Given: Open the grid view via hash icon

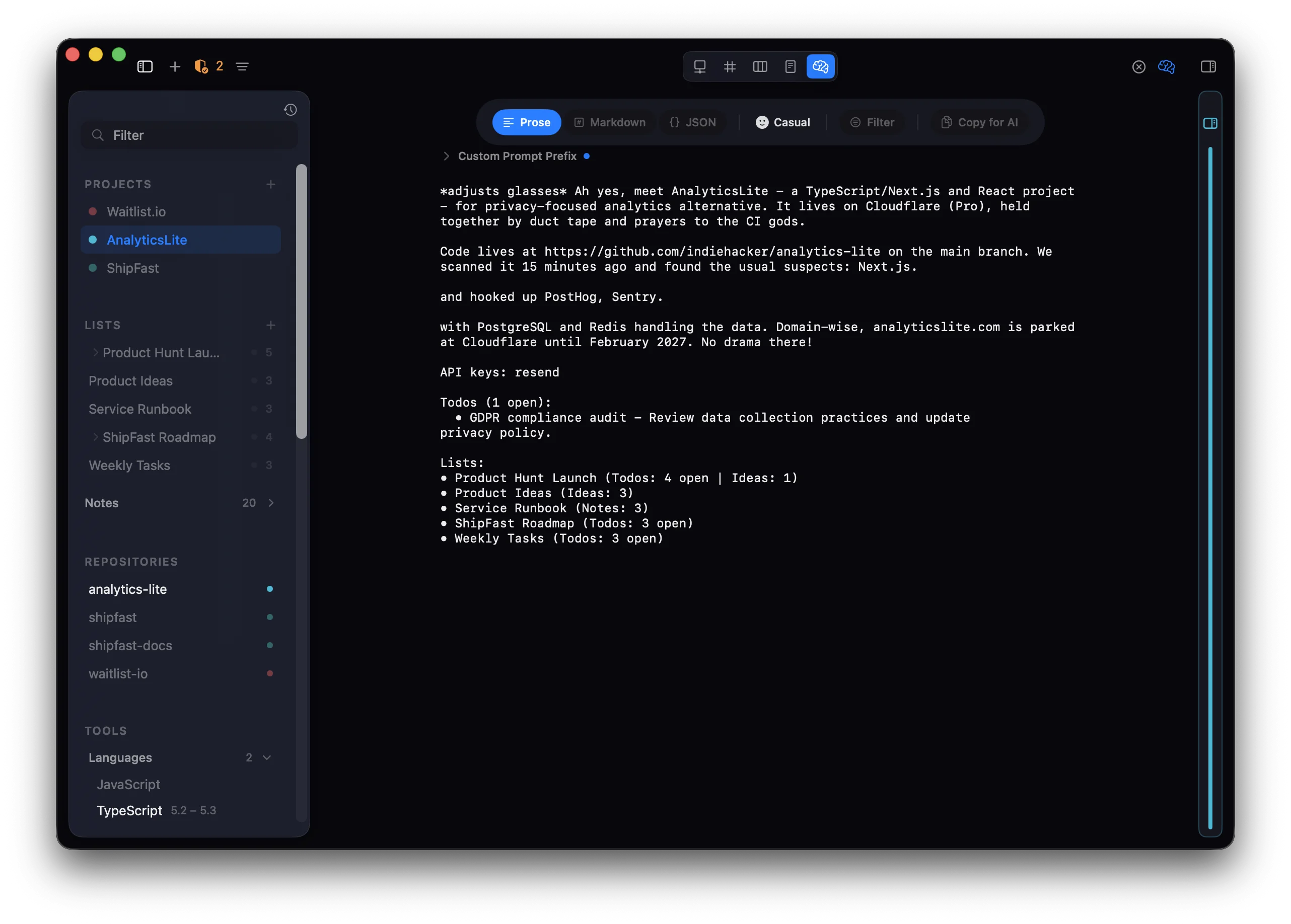Looking at the screenshot, I should coord(730,66).
